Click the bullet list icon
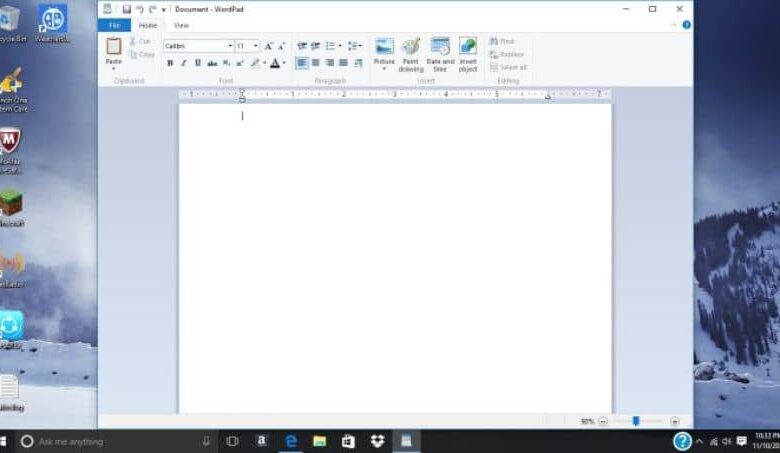 (x=330, y=46)
